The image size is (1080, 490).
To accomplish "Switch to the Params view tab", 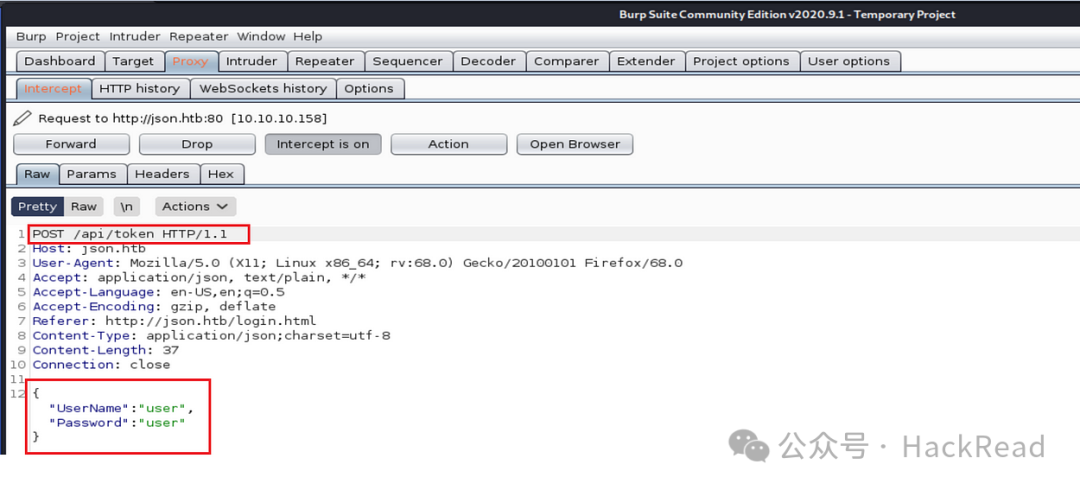I will [x=92, y=174].
